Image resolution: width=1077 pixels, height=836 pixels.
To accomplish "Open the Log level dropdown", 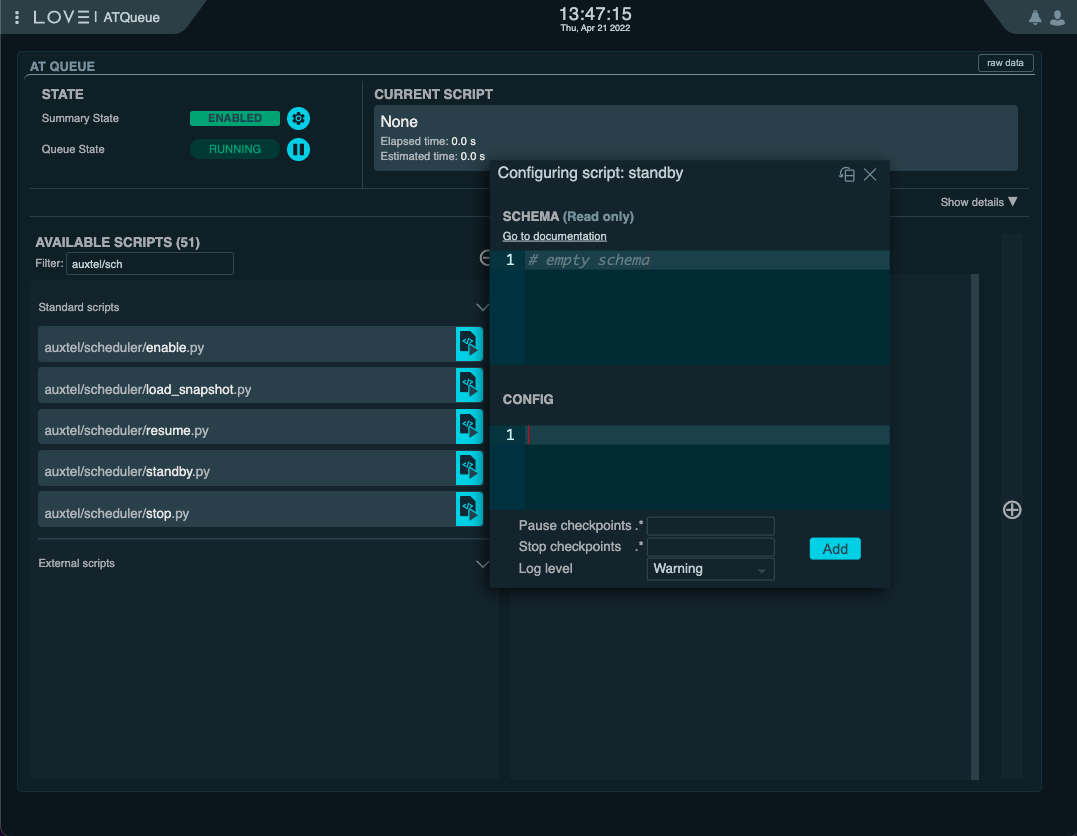I will pos(710,568).
